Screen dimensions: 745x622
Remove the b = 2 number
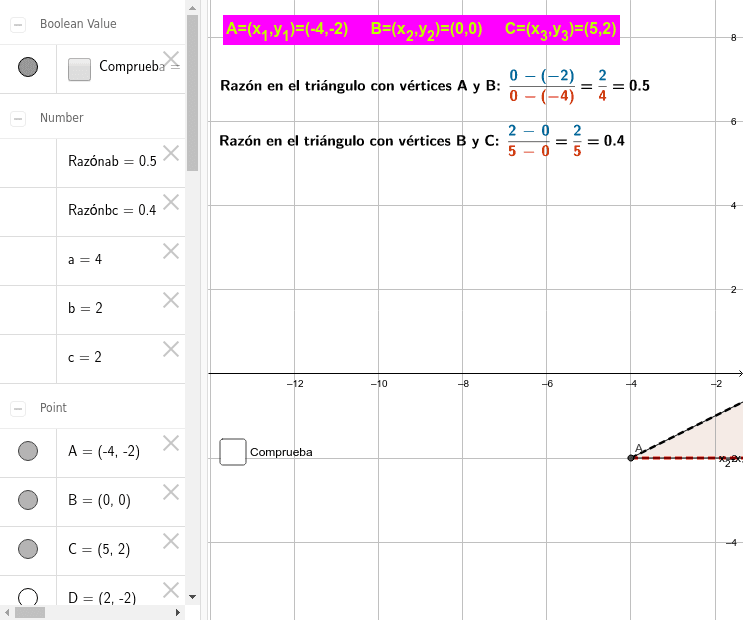[x=171, y=300]
